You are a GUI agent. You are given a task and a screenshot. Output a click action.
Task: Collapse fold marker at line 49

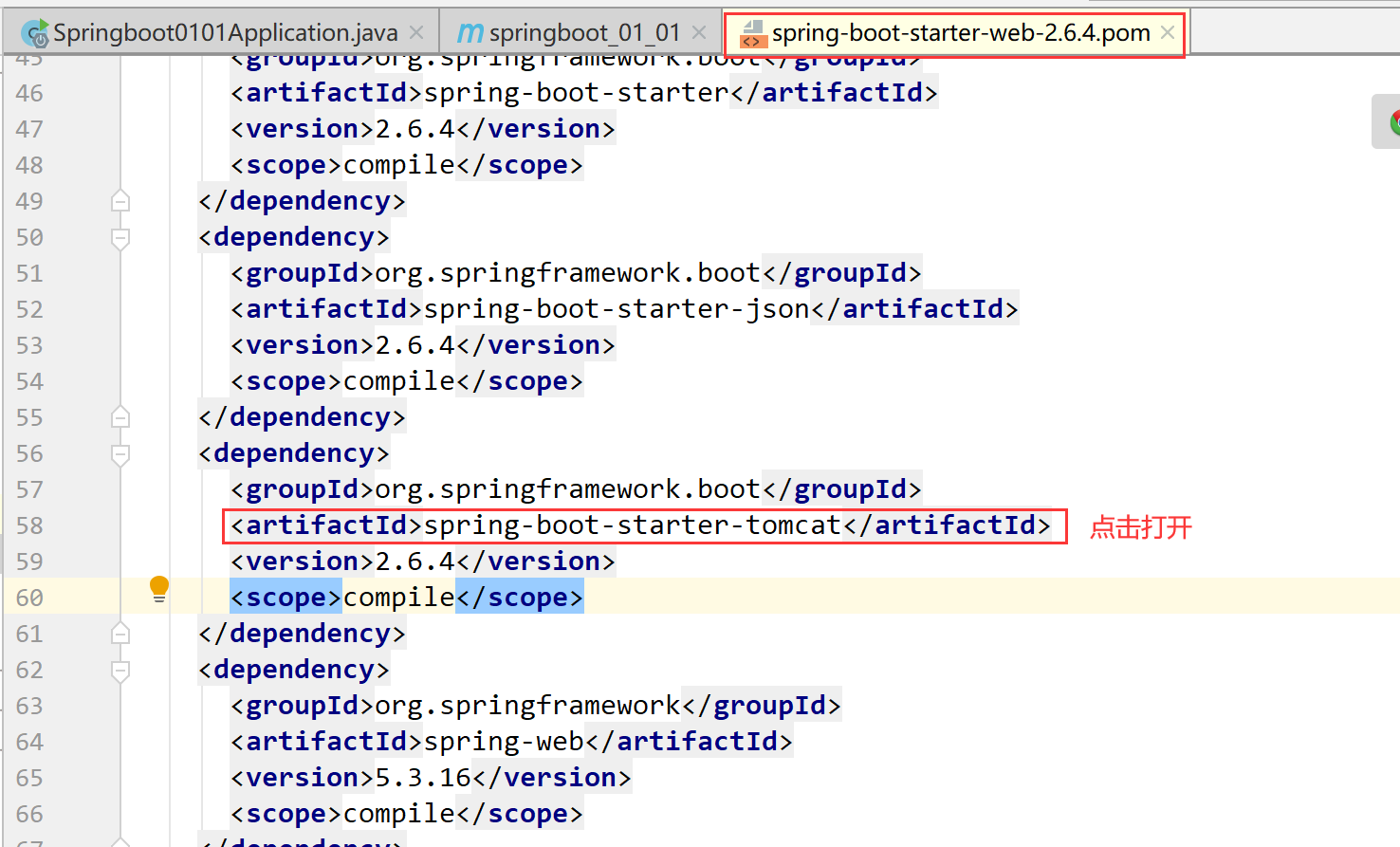(x=120, y=201)
